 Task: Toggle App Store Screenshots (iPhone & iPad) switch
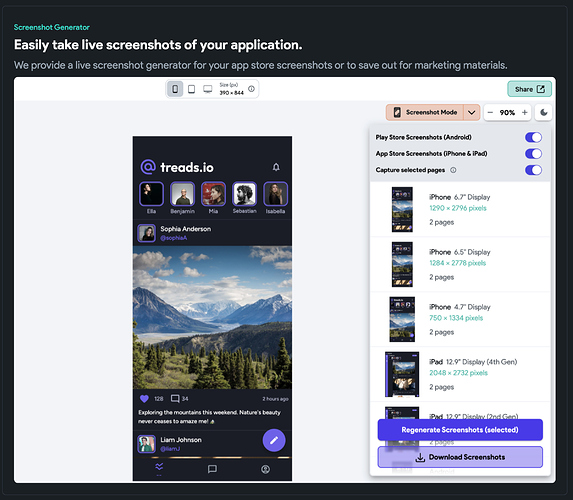pos(533,154)
